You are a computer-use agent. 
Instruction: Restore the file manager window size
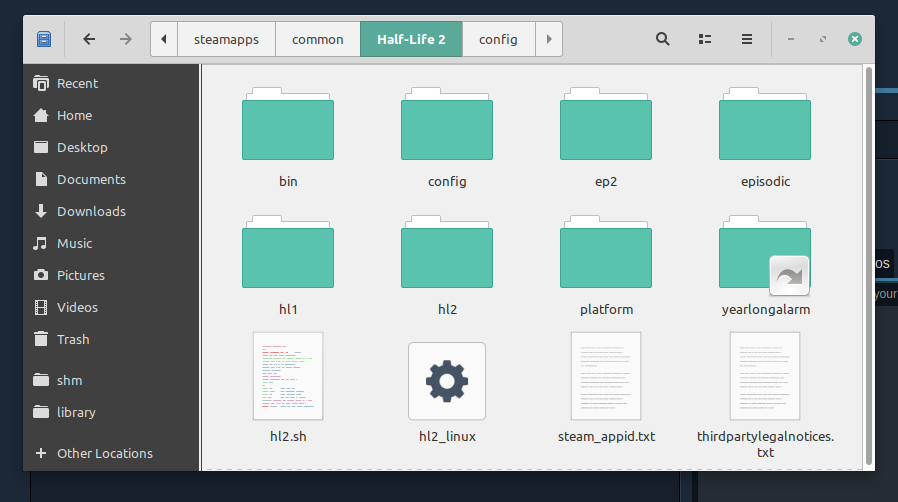click(823, 39)
